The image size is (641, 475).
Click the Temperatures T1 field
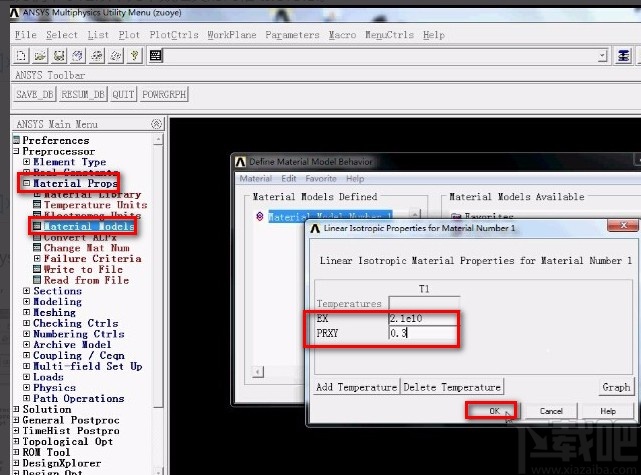(x=424, y=303)
